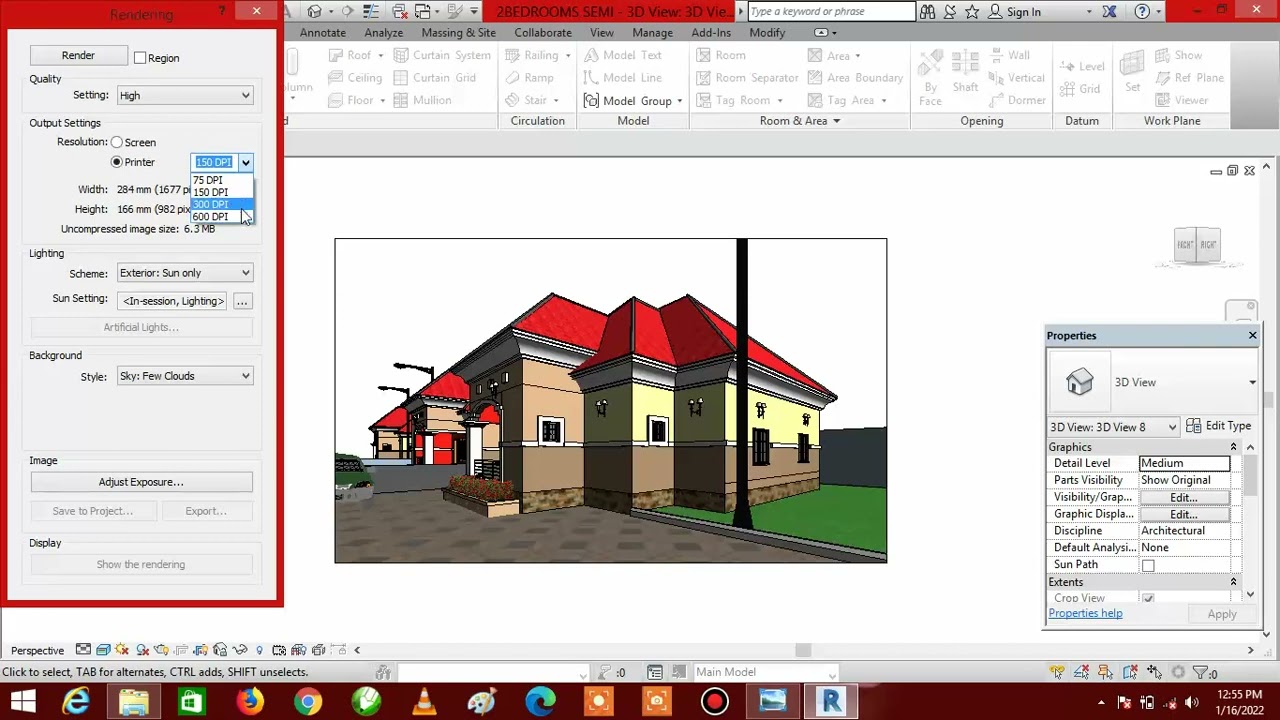Open the Properties help link
This screenshot has height=720, width=1280.
pyautogui.click(x=1085, y=613)
